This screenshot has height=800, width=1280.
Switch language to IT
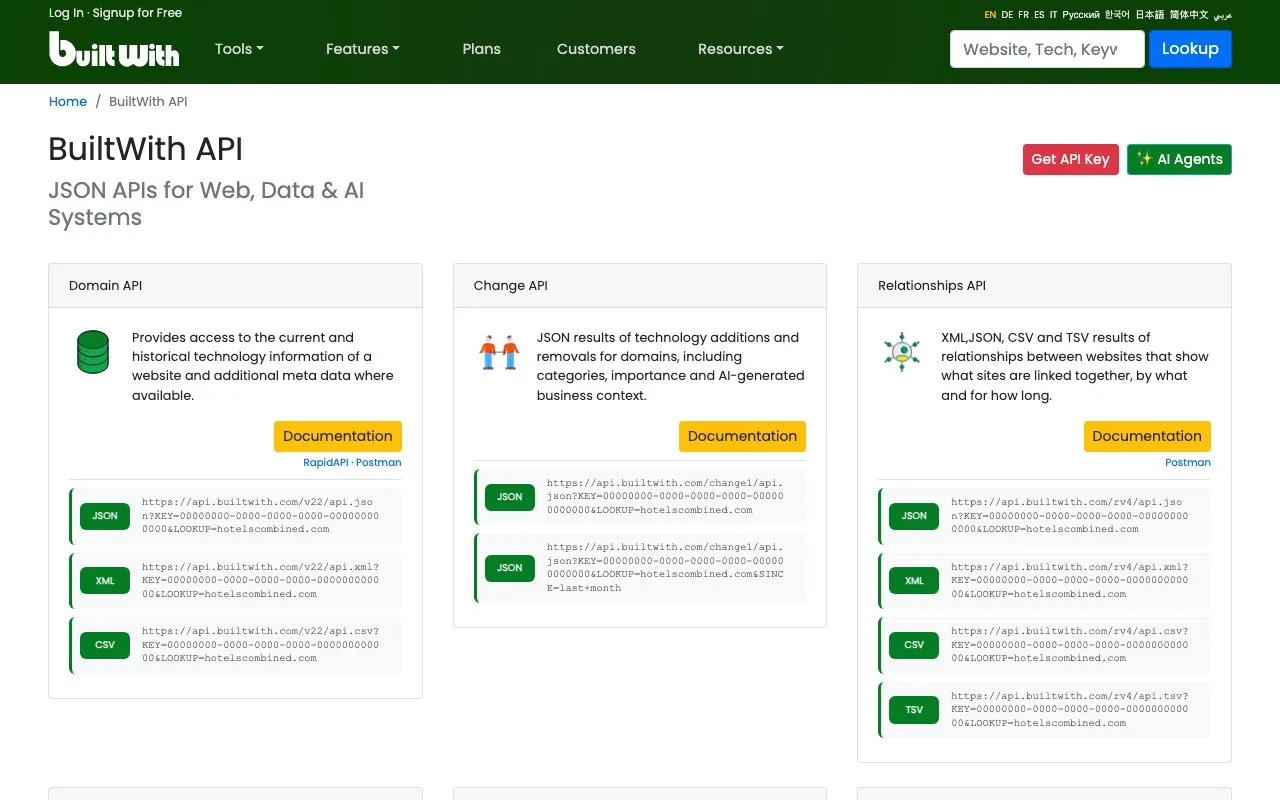click(x=1053, y=15)
